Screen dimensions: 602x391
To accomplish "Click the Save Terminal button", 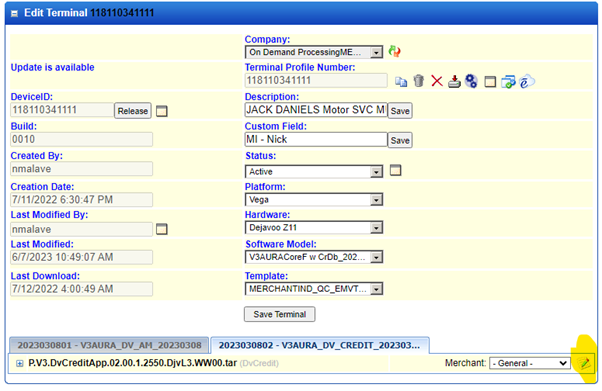I will click(x=280, y=315).
